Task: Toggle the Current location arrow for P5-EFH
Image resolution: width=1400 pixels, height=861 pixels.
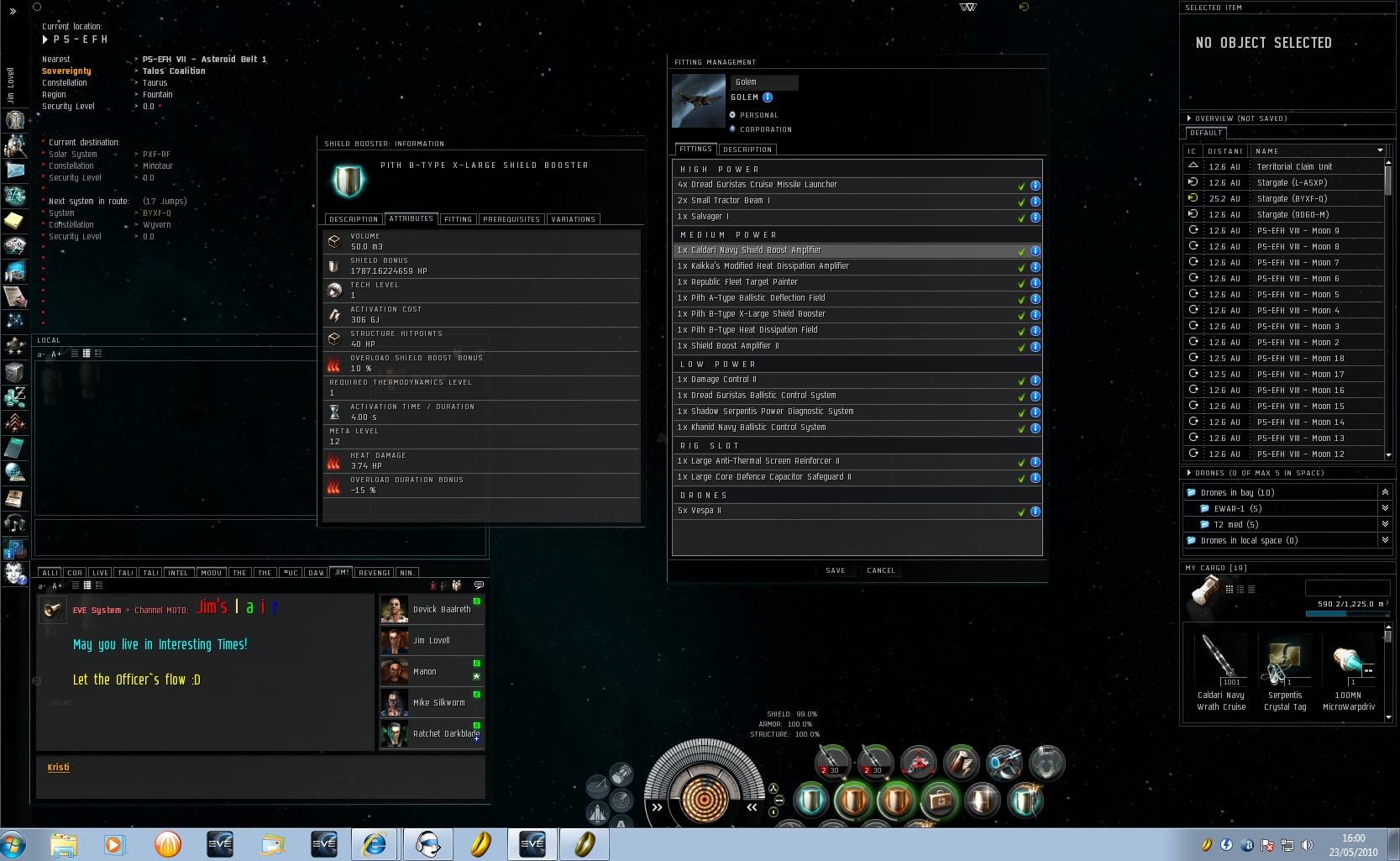Action: pyautogui.click(x=45, y=39)
